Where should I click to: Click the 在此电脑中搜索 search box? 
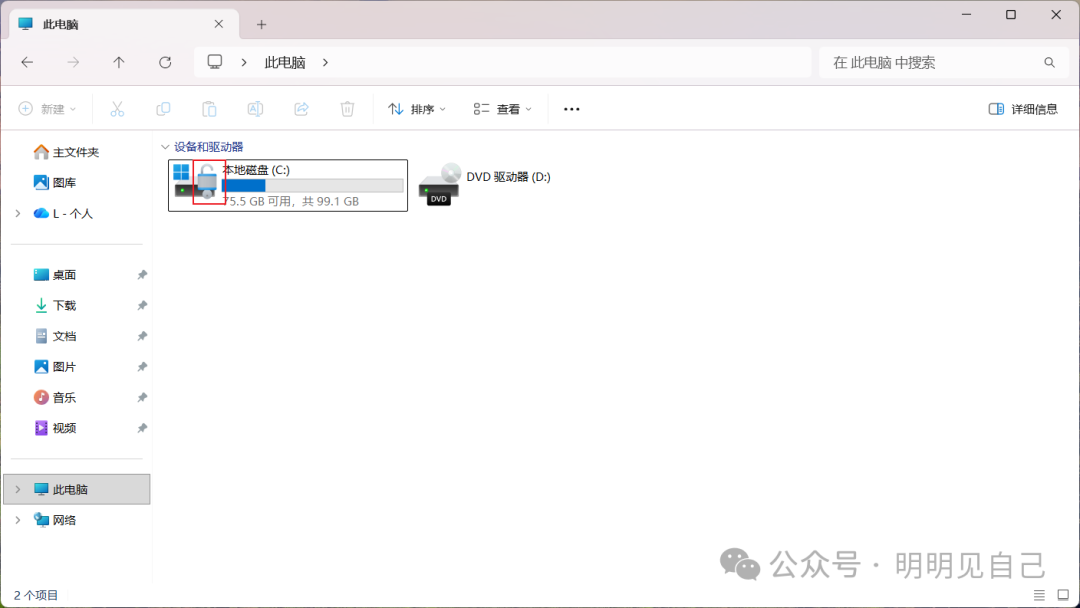click(x=930, y=62)
